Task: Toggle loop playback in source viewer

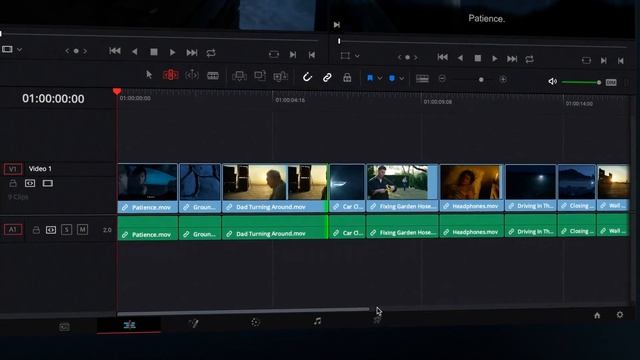Action: (x=211, y=53)
